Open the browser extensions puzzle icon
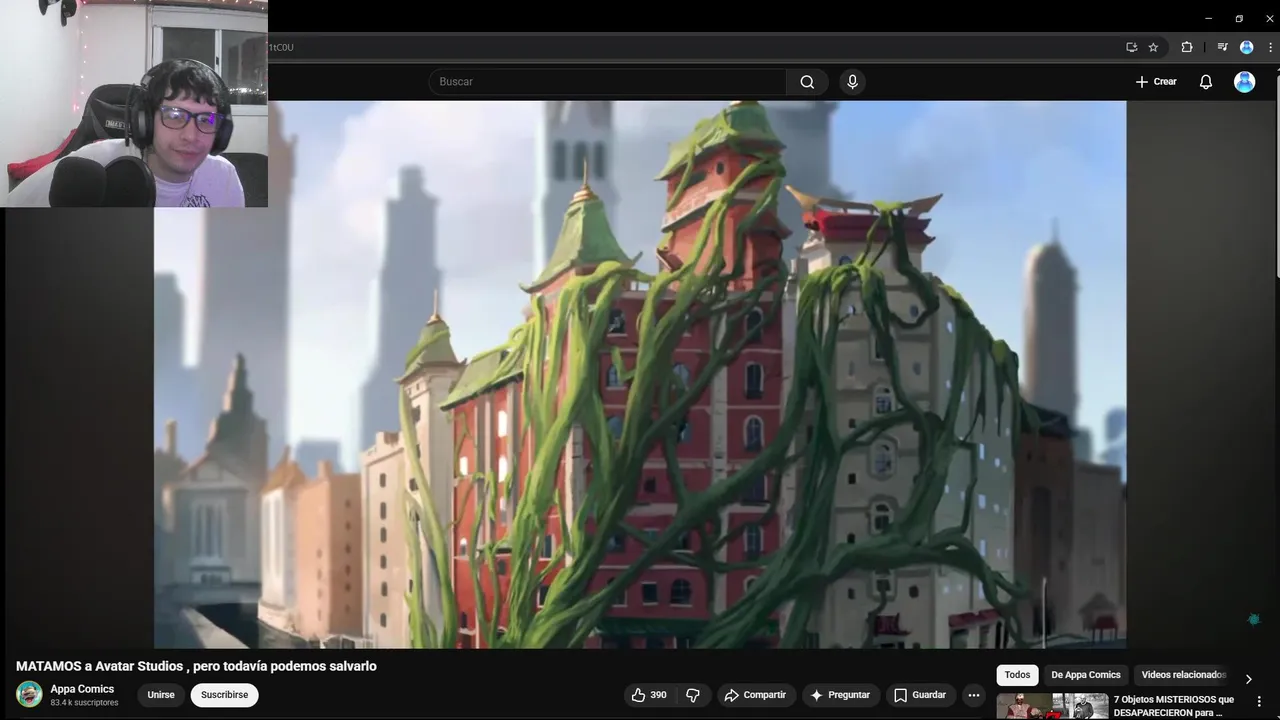 [1187, 47]
